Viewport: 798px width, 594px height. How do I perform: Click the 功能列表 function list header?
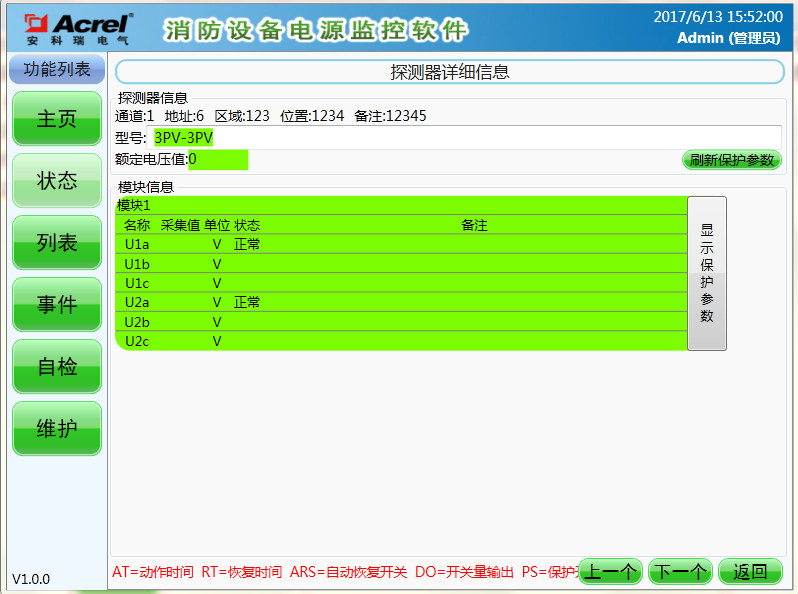pos(57,70)
